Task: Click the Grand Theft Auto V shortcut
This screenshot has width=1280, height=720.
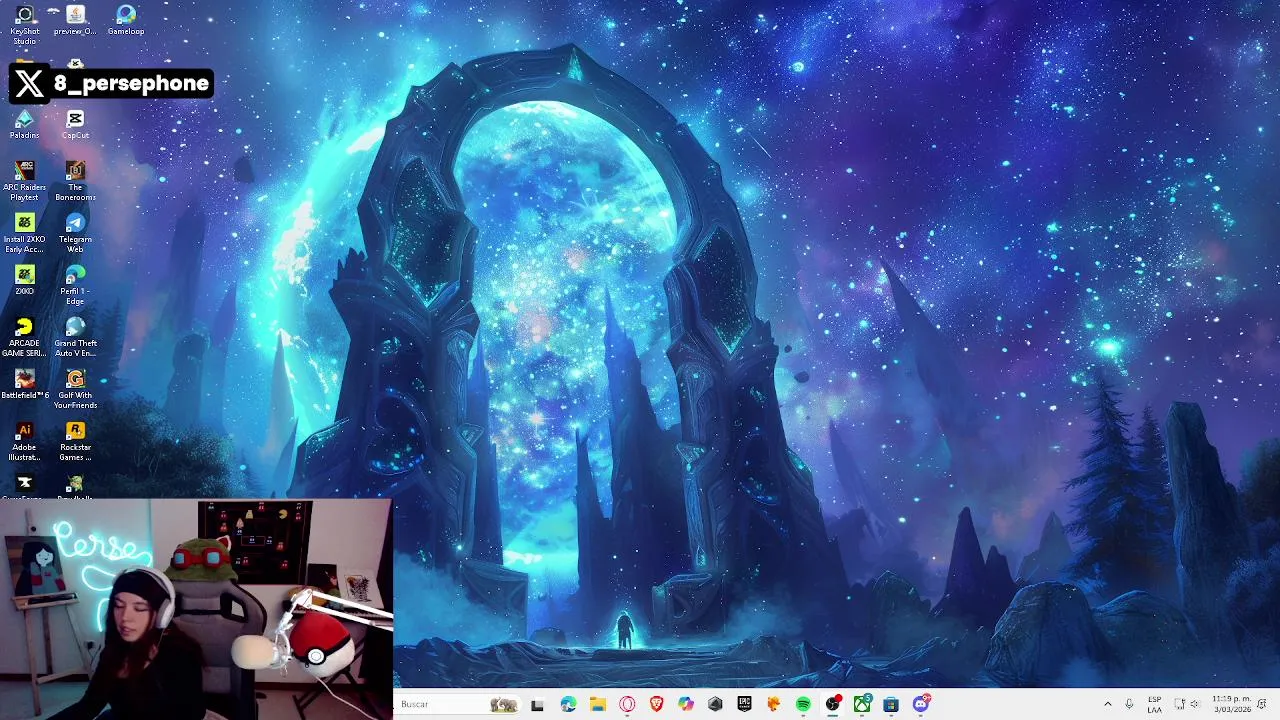Action: click(x=75, y=337)
